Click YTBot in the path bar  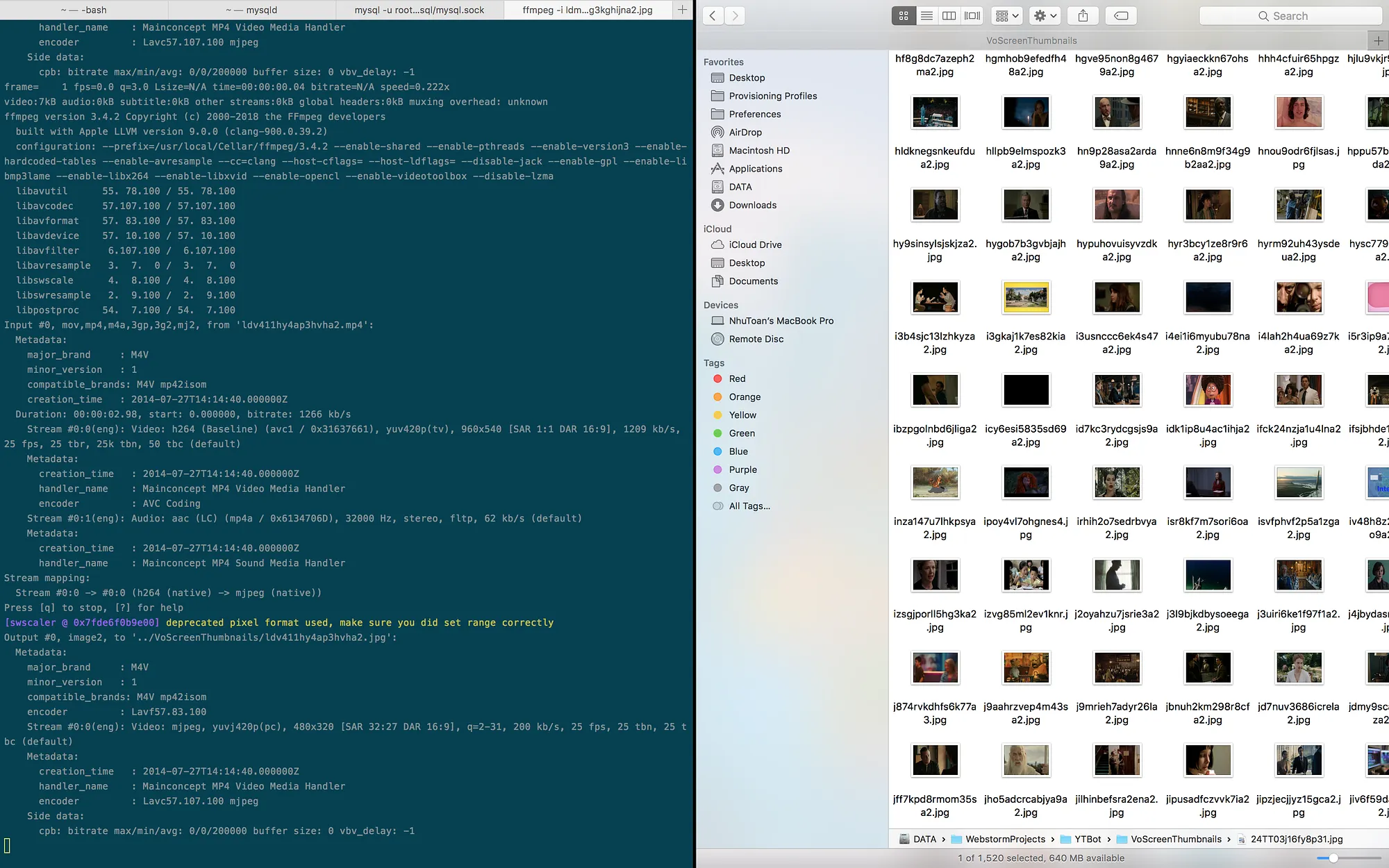1081,839
